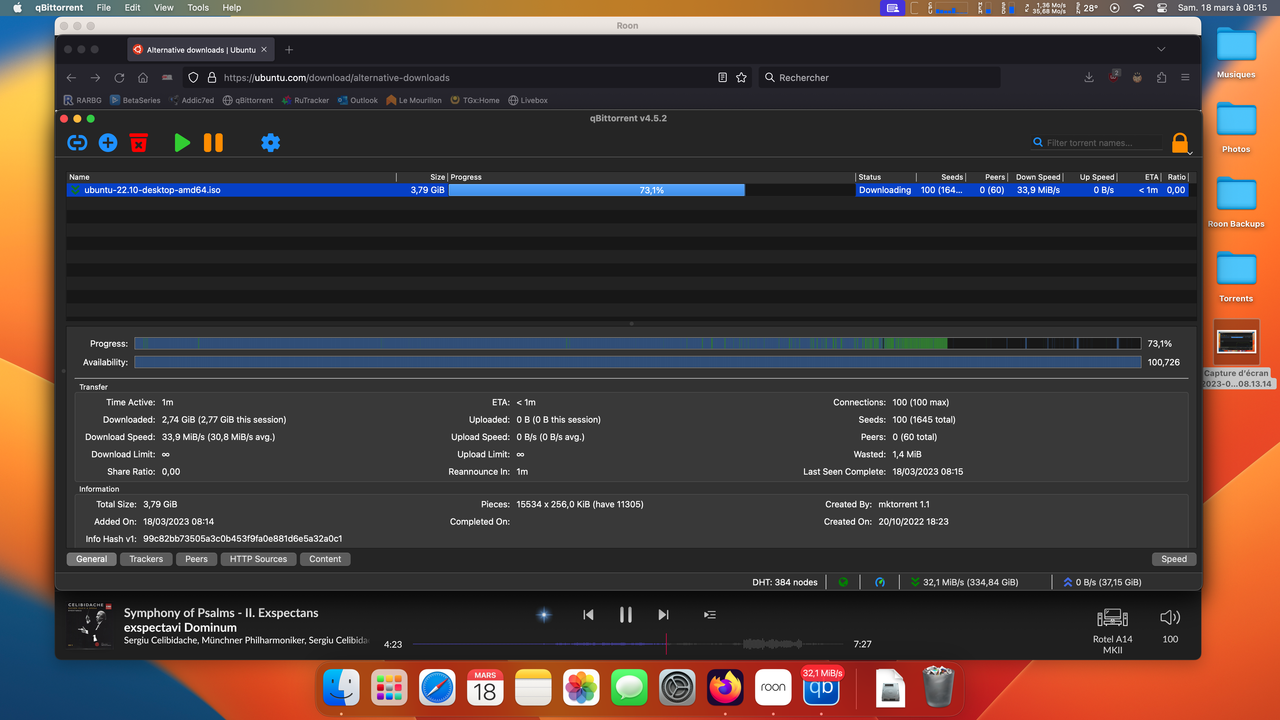Bookmark page with Firefox star icon
The width and height of the screenshot is (1280, 720).
click(x=741, y=77)
